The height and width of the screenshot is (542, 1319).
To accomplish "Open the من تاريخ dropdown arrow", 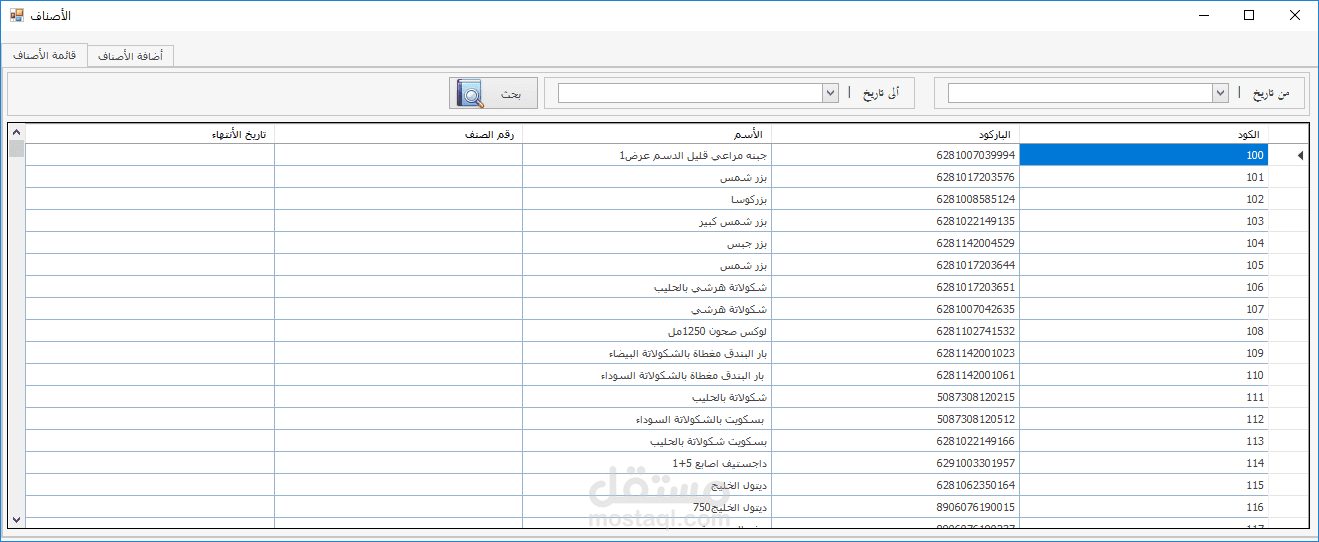I will (x=1220, y=93).
